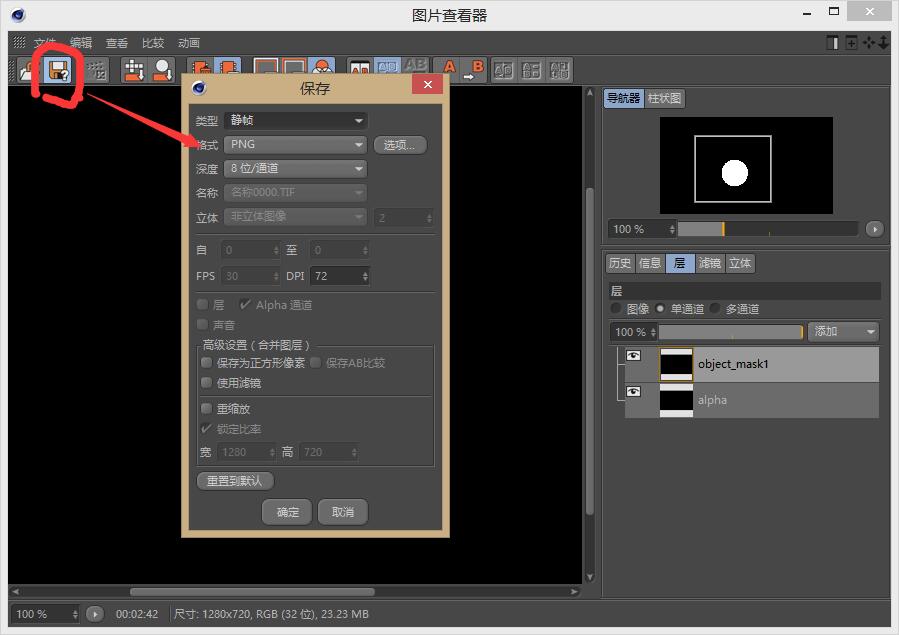Open the 类型 dropdown showing 静帧

tap(296, 120)
